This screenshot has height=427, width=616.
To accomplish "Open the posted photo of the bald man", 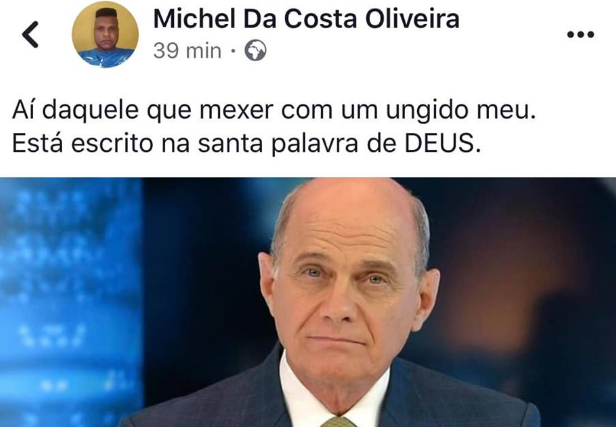I will click(x=308, y=302).
